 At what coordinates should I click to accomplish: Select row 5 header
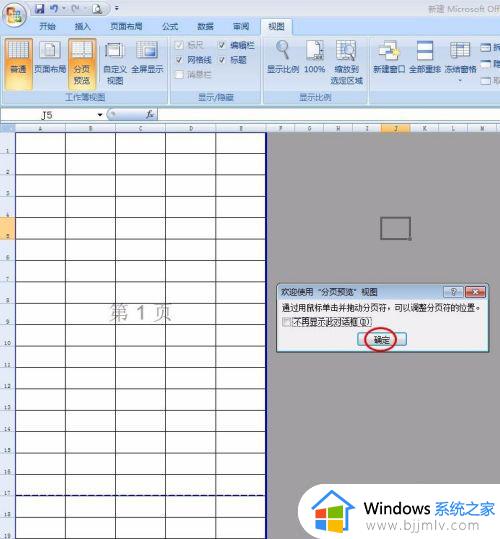[8, 229]
